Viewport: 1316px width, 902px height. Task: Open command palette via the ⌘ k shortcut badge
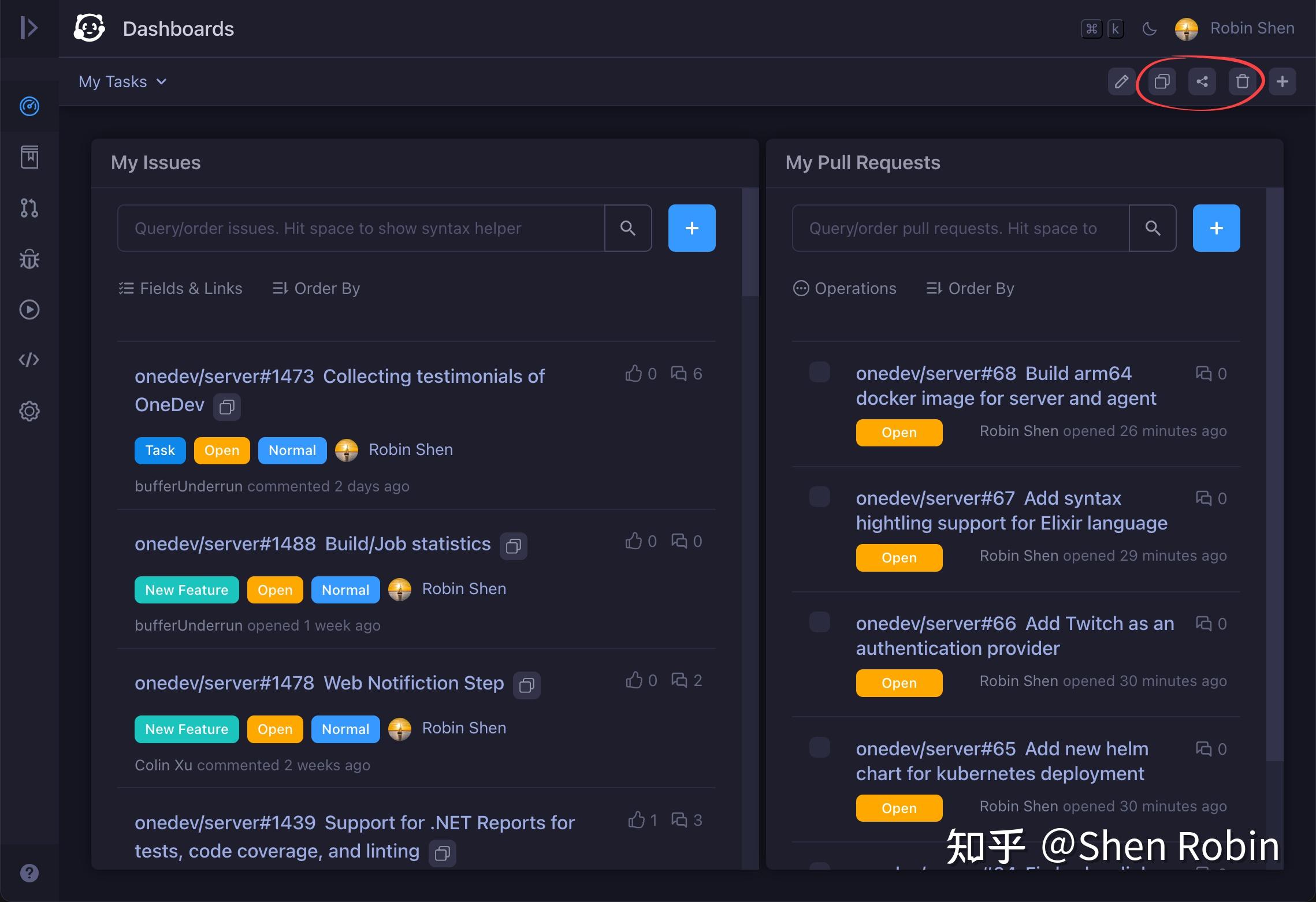tap(1102, 28)
